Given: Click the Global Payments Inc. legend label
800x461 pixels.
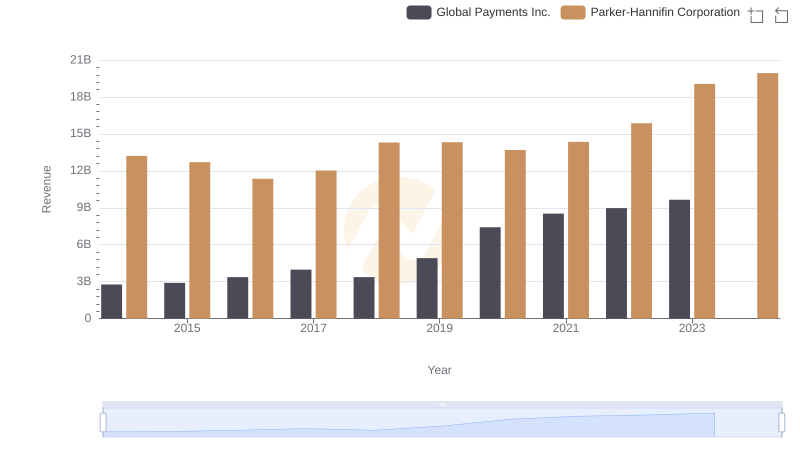Looking at the screenshot, I should (493, 12).
